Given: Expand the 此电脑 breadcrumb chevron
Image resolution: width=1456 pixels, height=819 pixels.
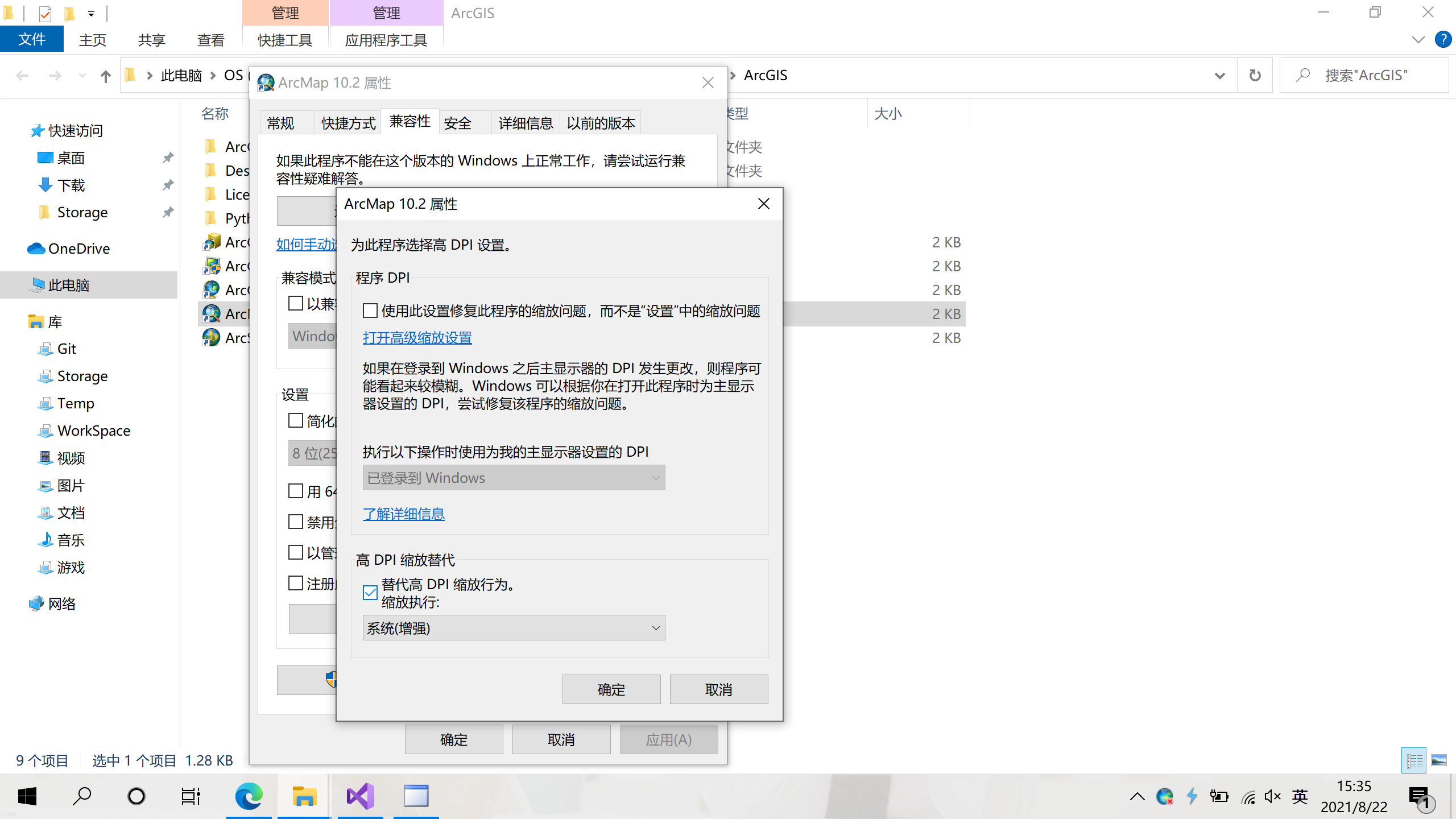Looking at the screenshot, I should (213, 76).
